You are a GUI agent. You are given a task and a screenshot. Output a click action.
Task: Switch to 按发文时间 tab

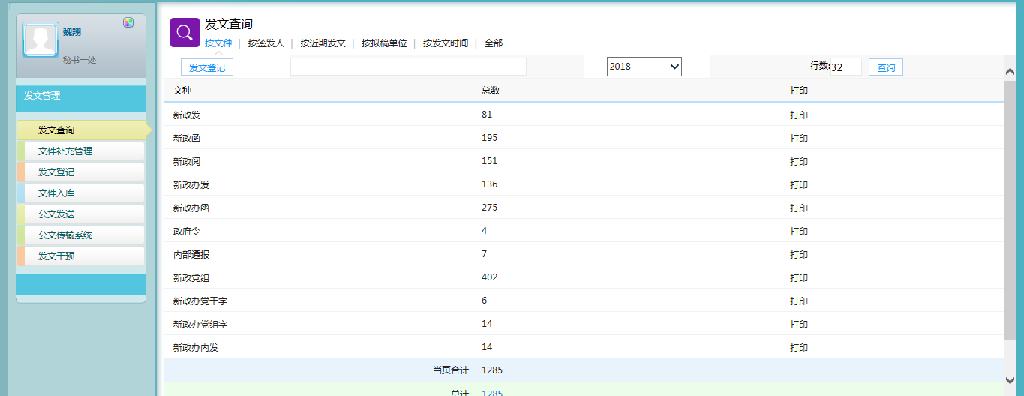click(x=445, y=43)
